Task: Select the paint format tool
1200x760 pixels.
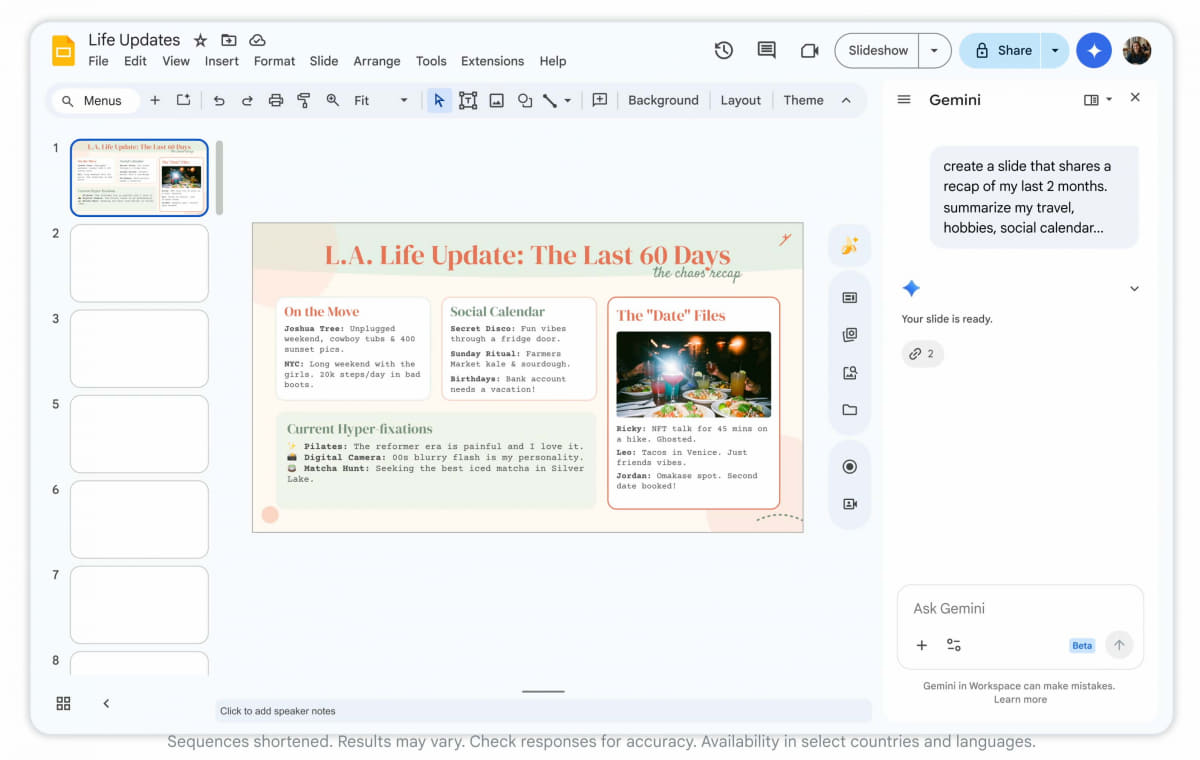Action: coord(304,100)
